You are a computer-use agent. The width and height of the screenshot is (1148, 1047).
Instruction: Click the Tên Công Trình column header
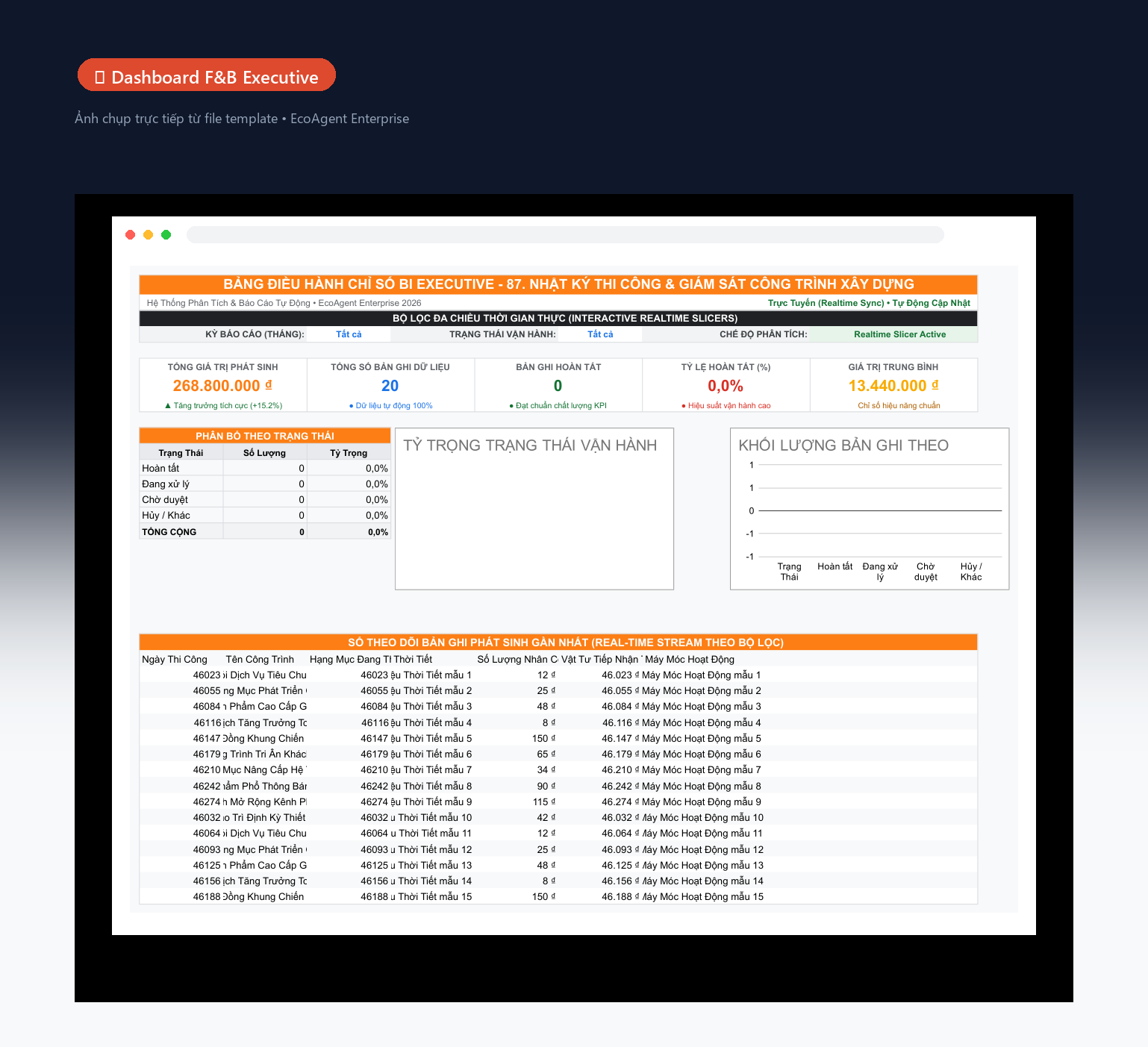[260, 660]
